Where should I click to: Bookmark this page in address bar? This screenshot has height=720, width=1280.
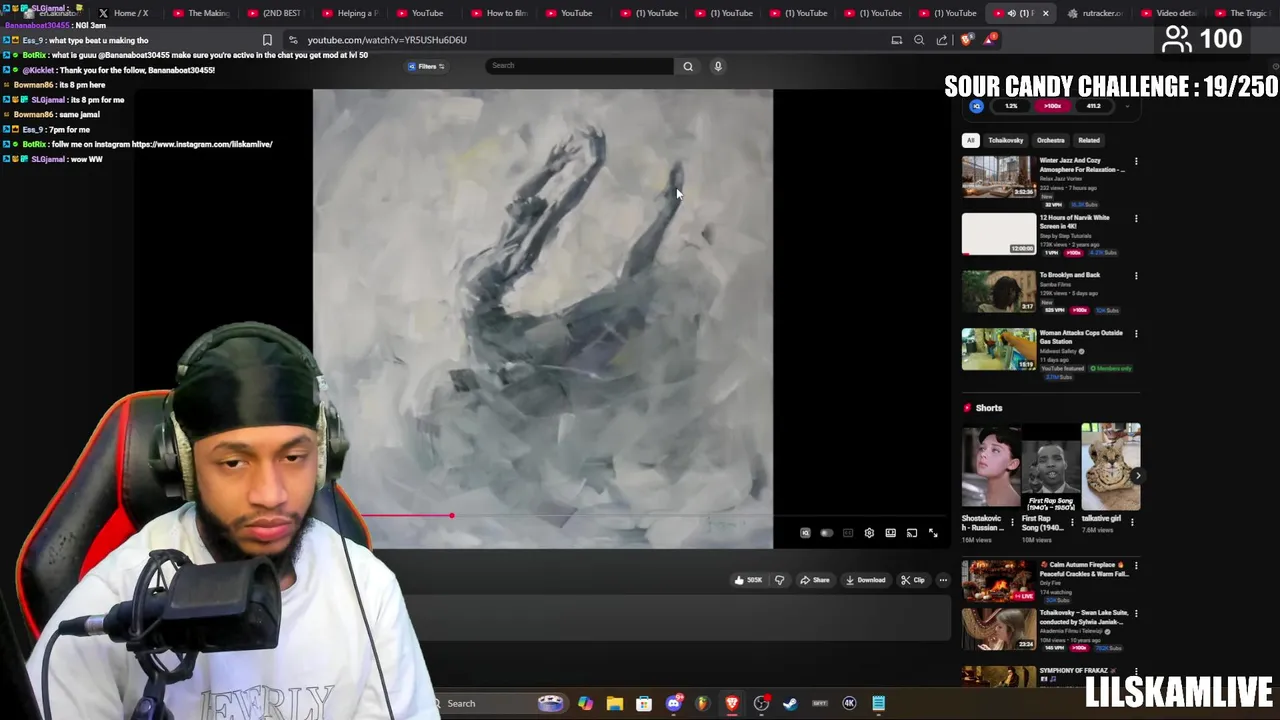pyautogui.click(x=267, y=40)
